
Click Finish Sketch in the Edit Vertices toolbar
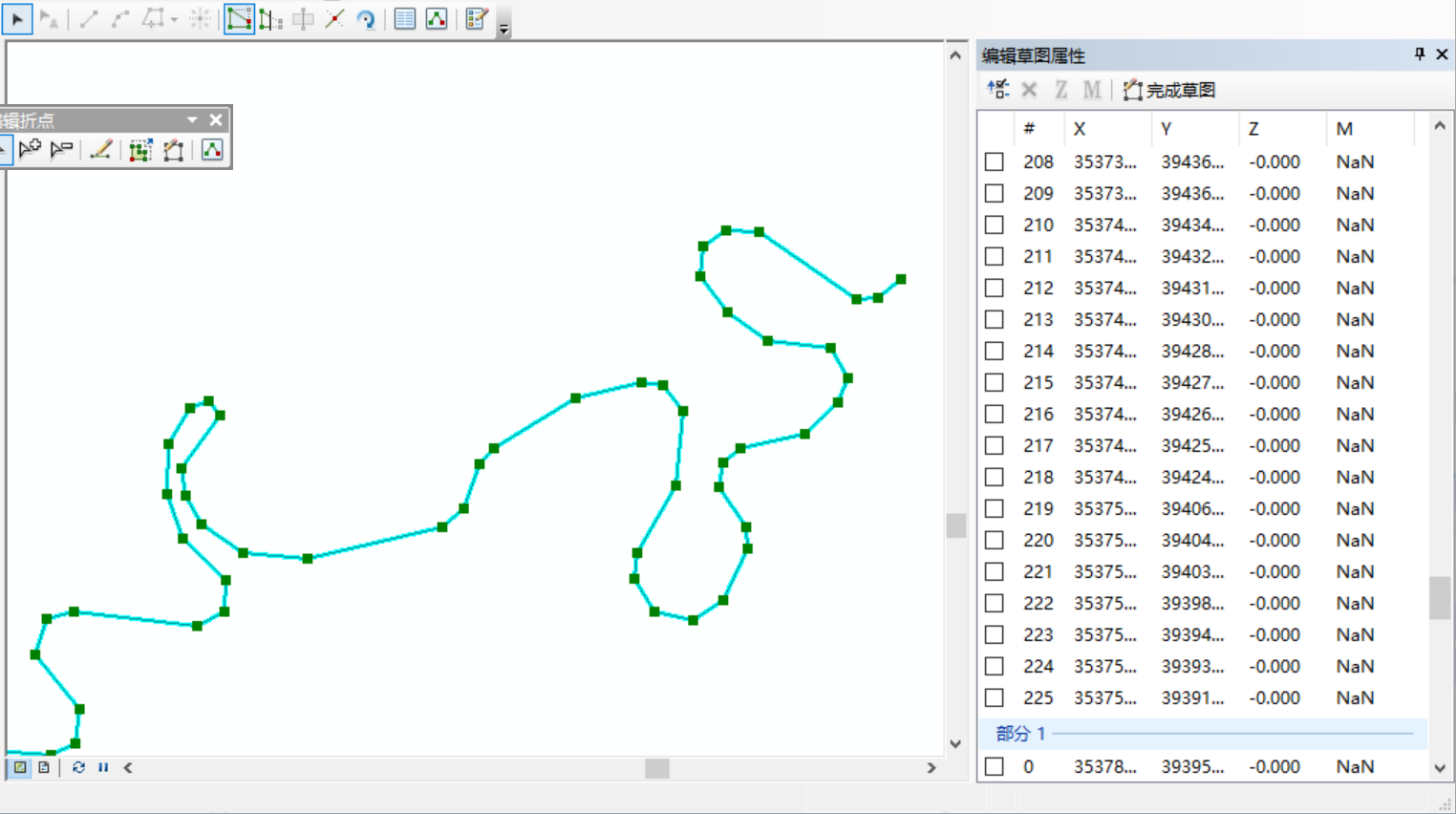[x=173, y=150]
